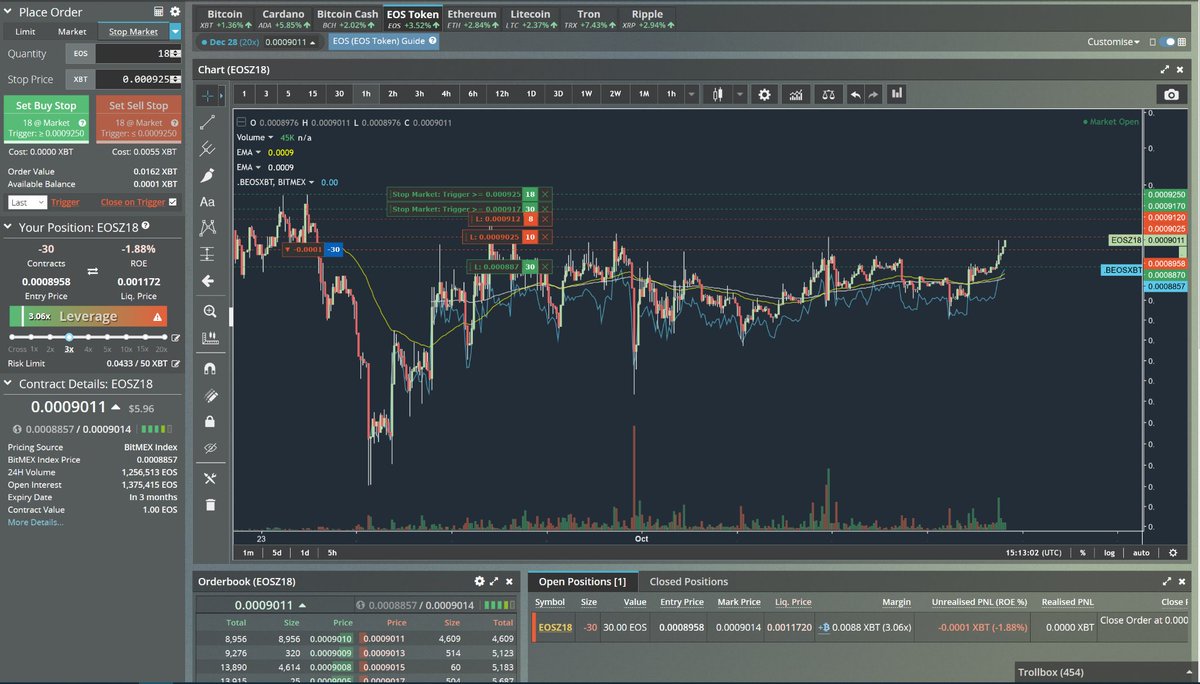
Task: Toggle auto scale on chart
Action: click(1141, 552)
